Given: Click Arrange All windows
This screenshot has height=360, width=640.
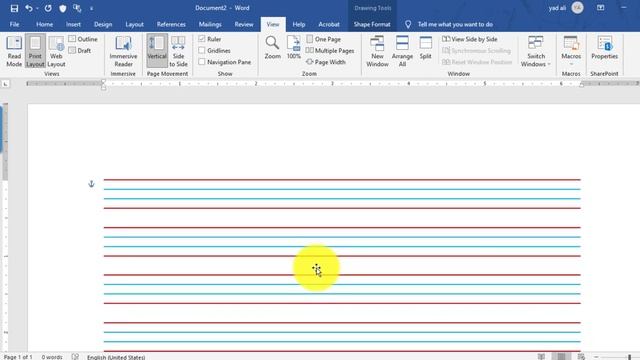Looking at the screenshot, I should (x=402, y=51).
